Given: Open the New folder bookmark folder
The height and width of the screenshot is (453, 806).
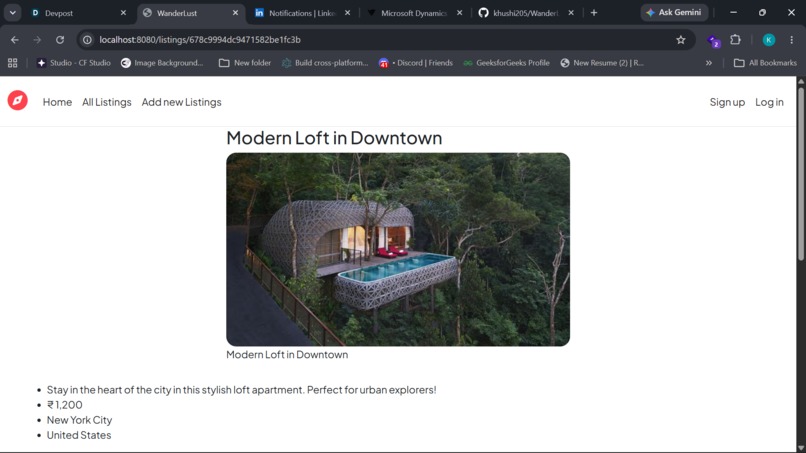Looking at the screenshot, I should 245,63.
